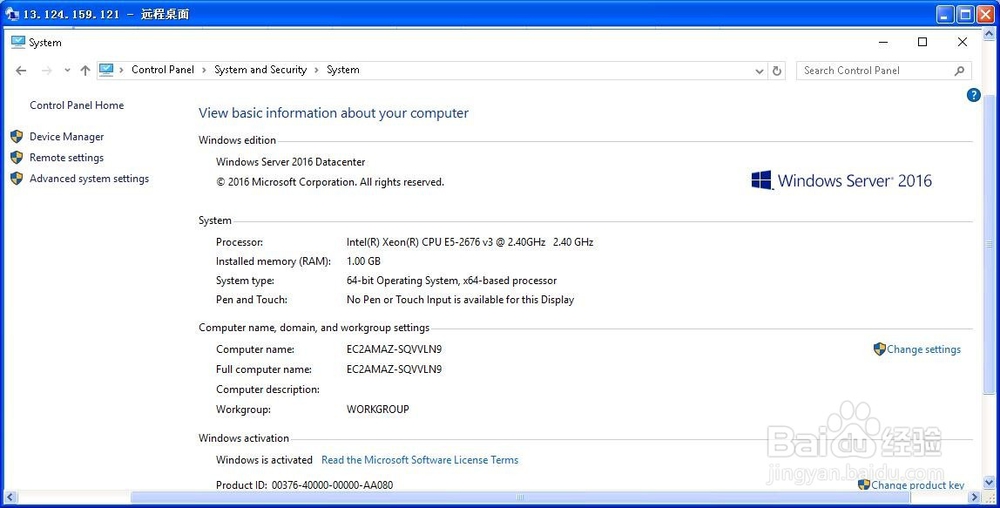Open System and Security breadcrumb

point(260,70)
